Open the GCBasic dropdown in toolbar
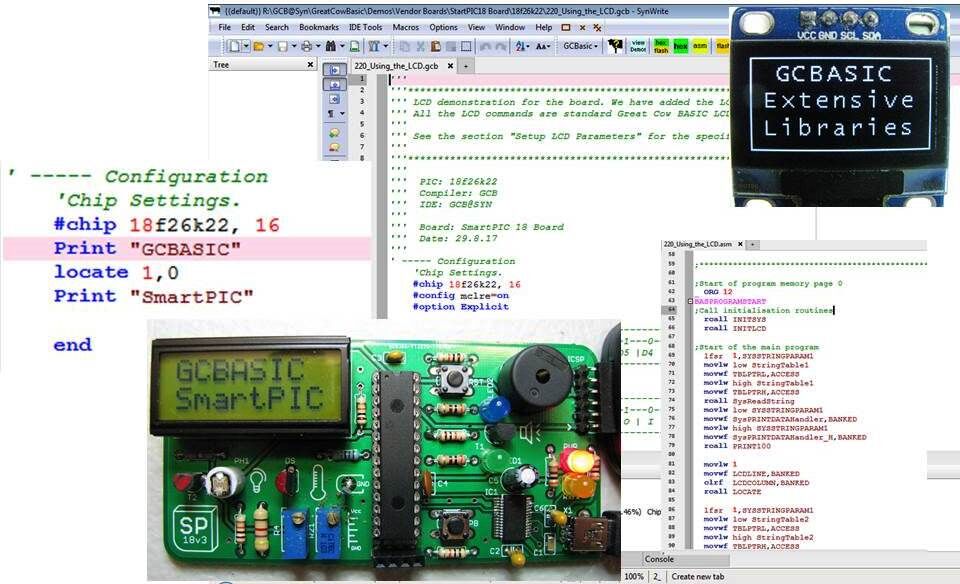 (581, 46)
